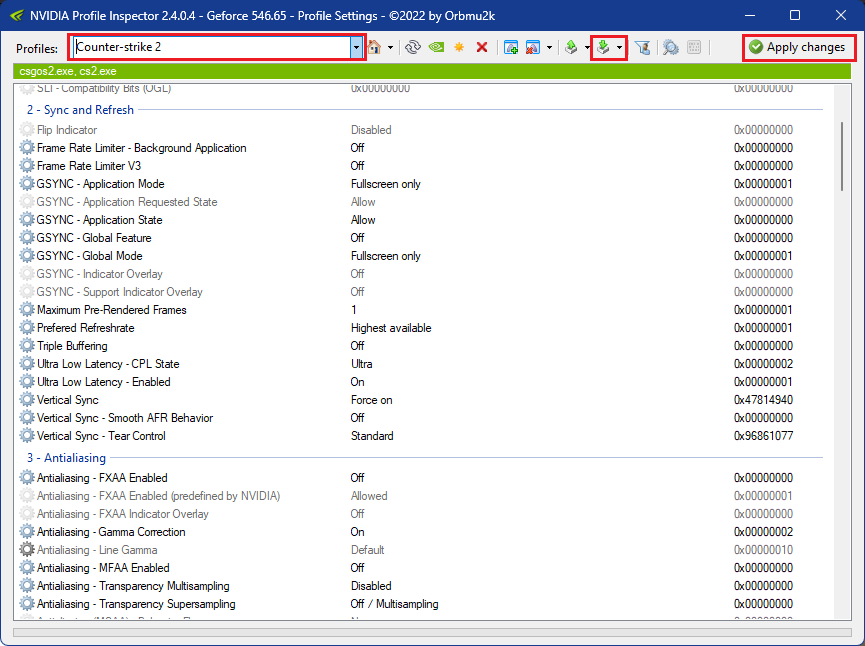Click the greyed bit value editor icon
Screen dimensions: 865x646
click(x=694, y=47)
